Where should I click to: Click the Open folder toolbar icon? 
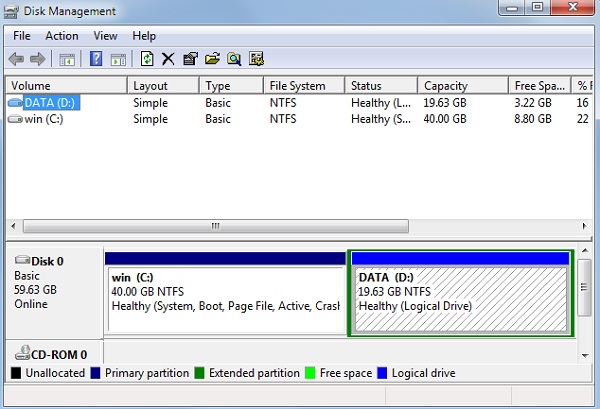coord(212,59)
